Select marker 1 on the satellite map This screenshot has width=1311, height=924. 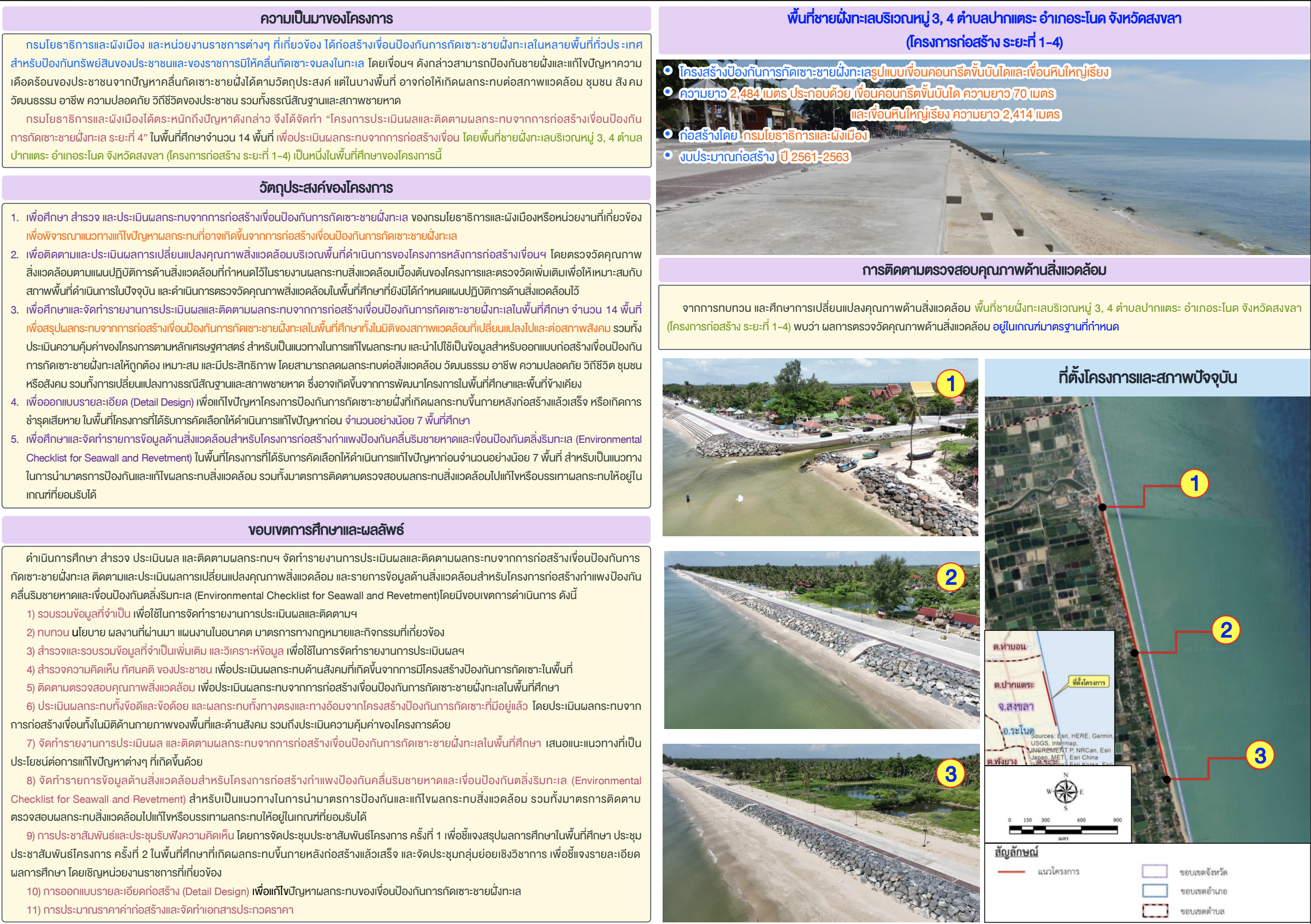pyautogui.click(x=1194, y=483)
